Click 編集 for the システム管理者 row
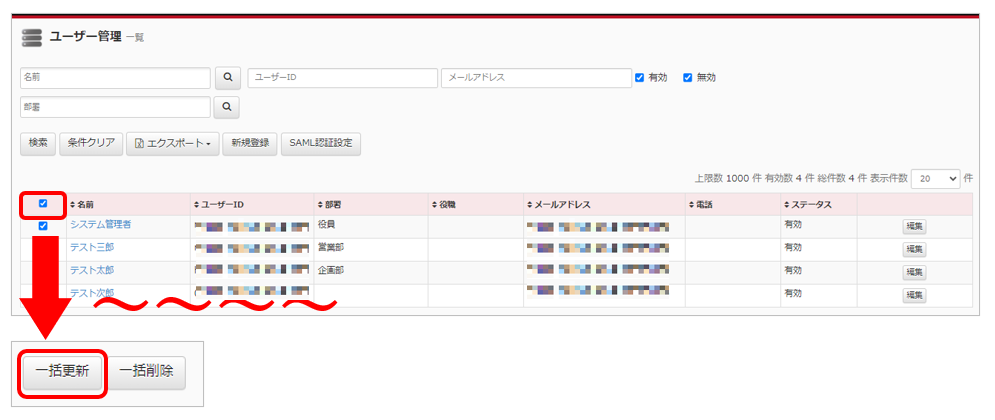 coord(914,227)
